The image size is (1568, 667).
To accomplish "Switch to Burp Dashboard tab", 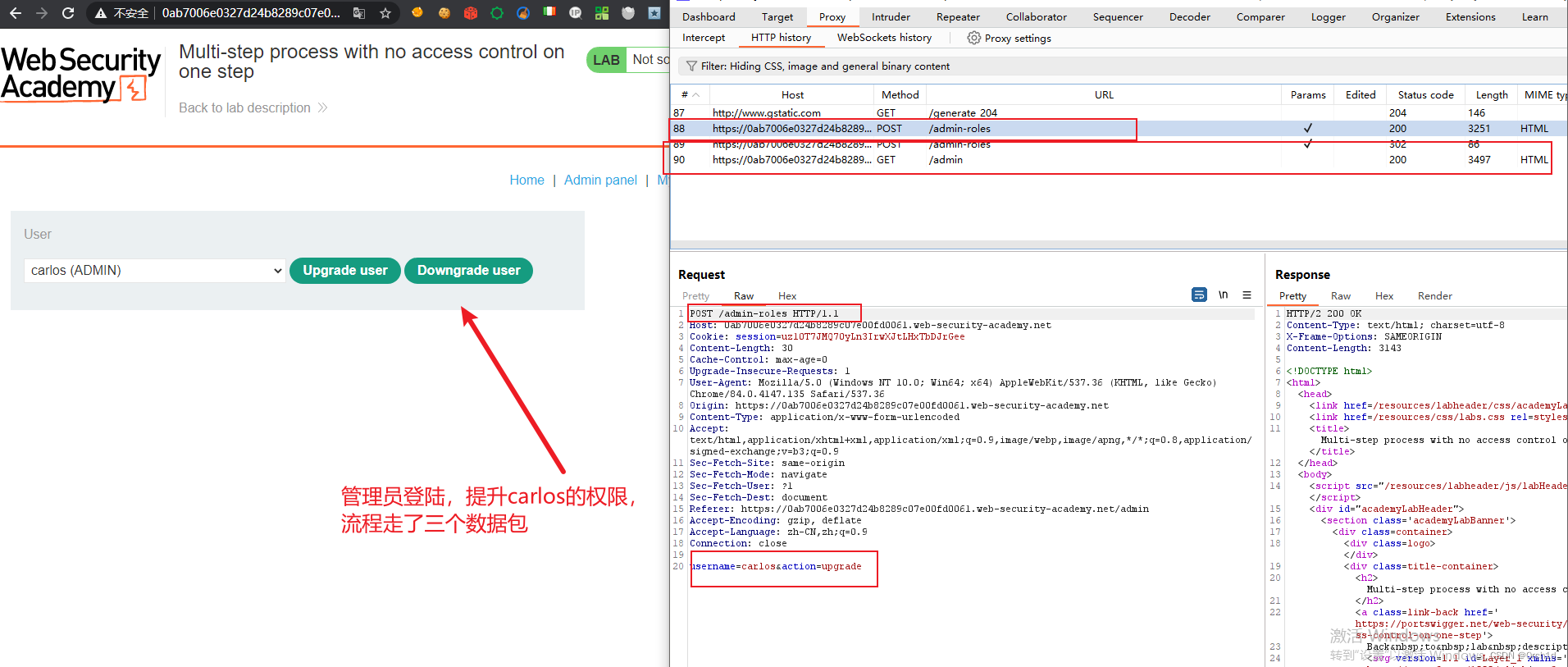I will tap(709, 16).
